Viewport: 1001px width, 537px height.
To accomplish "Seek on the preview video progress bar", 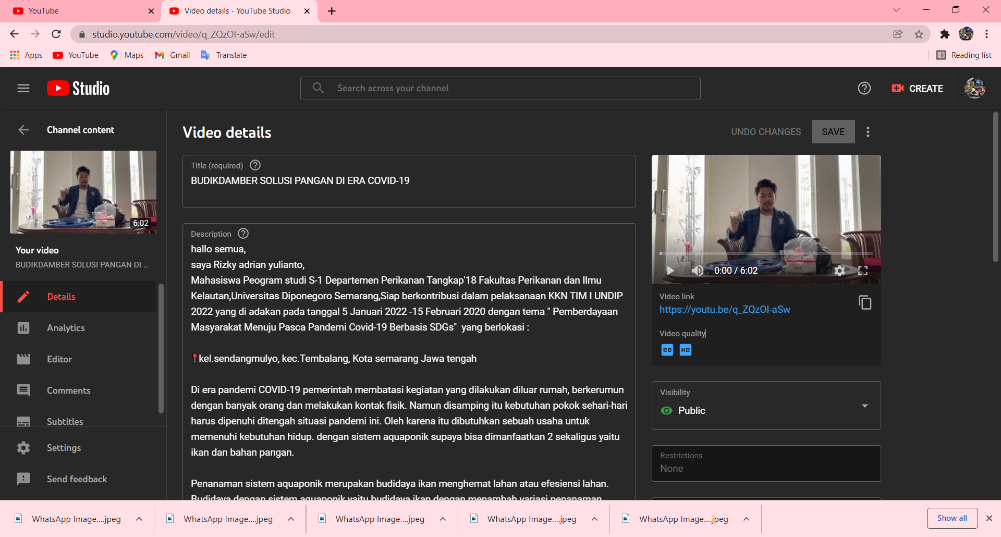I will (x=765, y=254).
